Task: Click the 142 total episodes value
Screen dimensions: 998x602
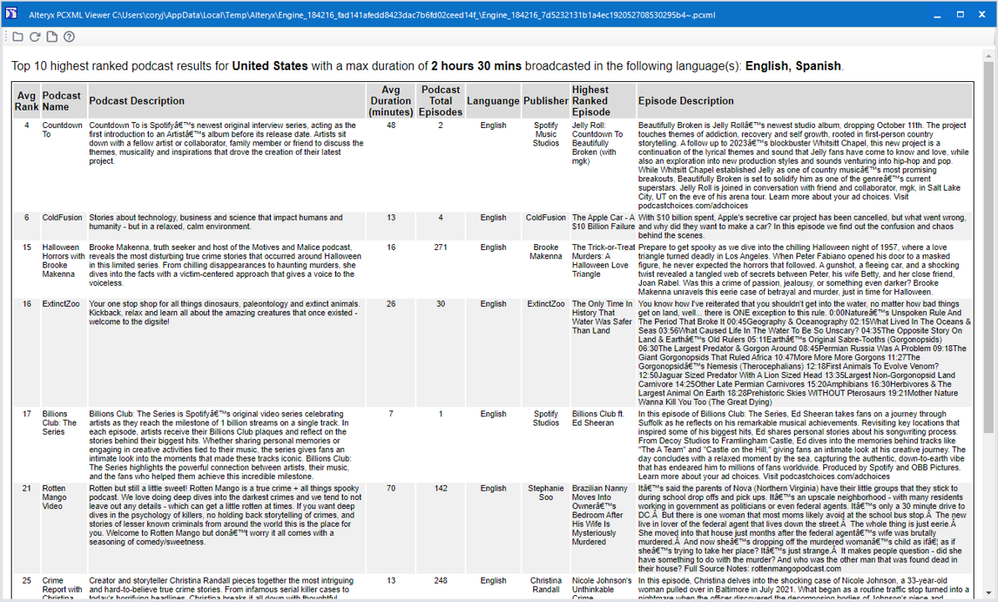Action: [x=440, y=488]
